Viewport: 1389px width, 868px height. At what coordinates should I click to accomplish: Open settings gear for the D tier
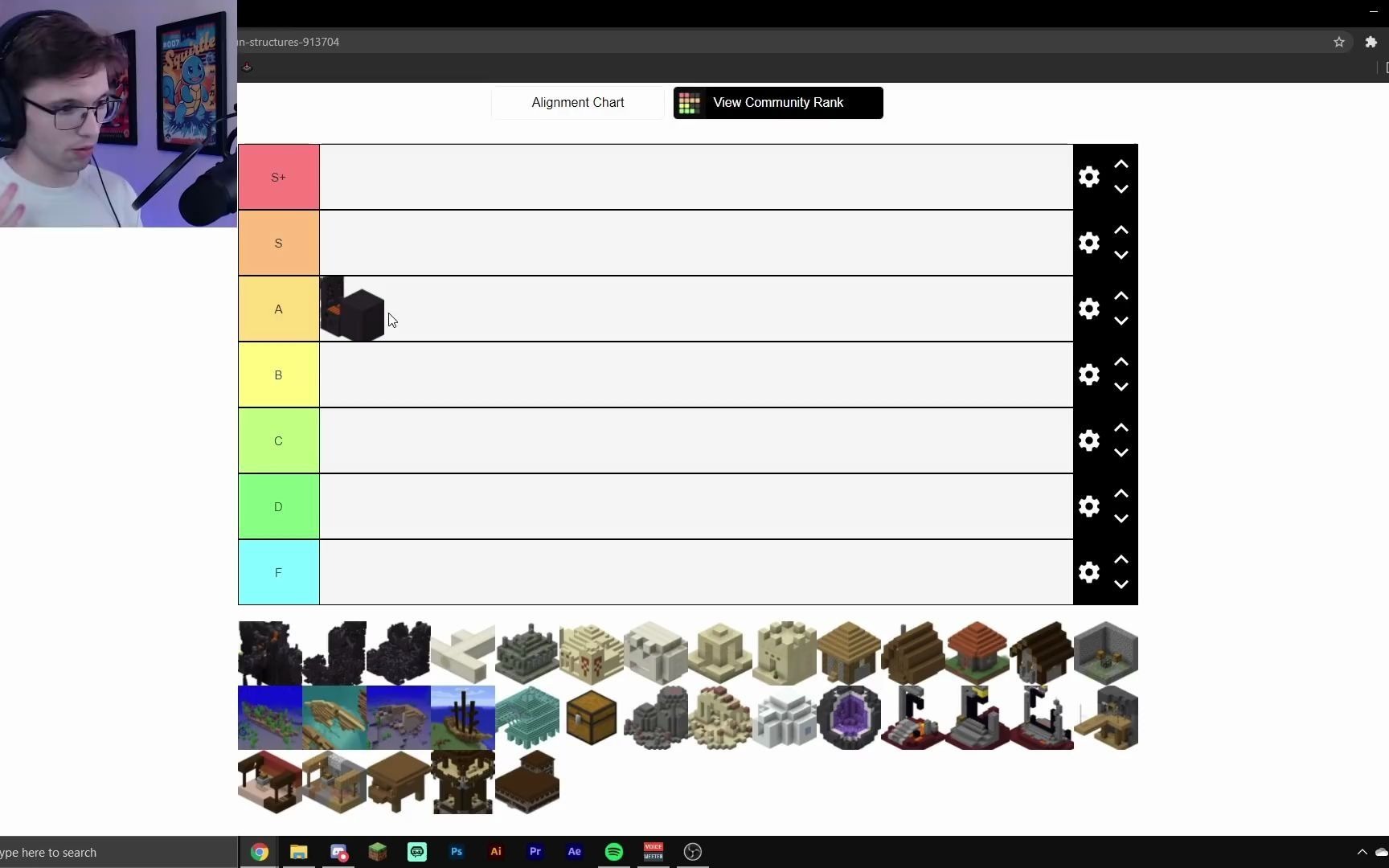[1089, 506]
